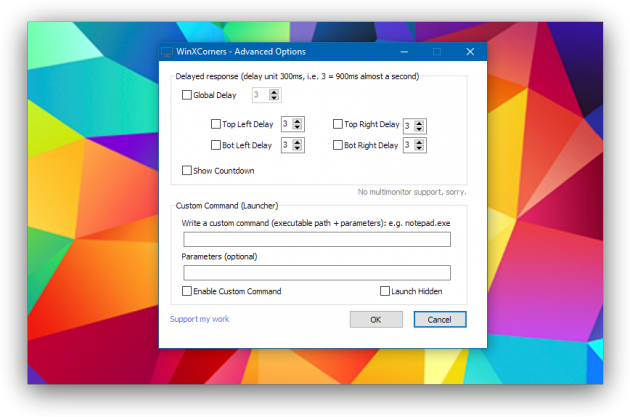
Task: Focus the Parameters (optional) input box
Action: pyautogui.click(x=317, y=272)
